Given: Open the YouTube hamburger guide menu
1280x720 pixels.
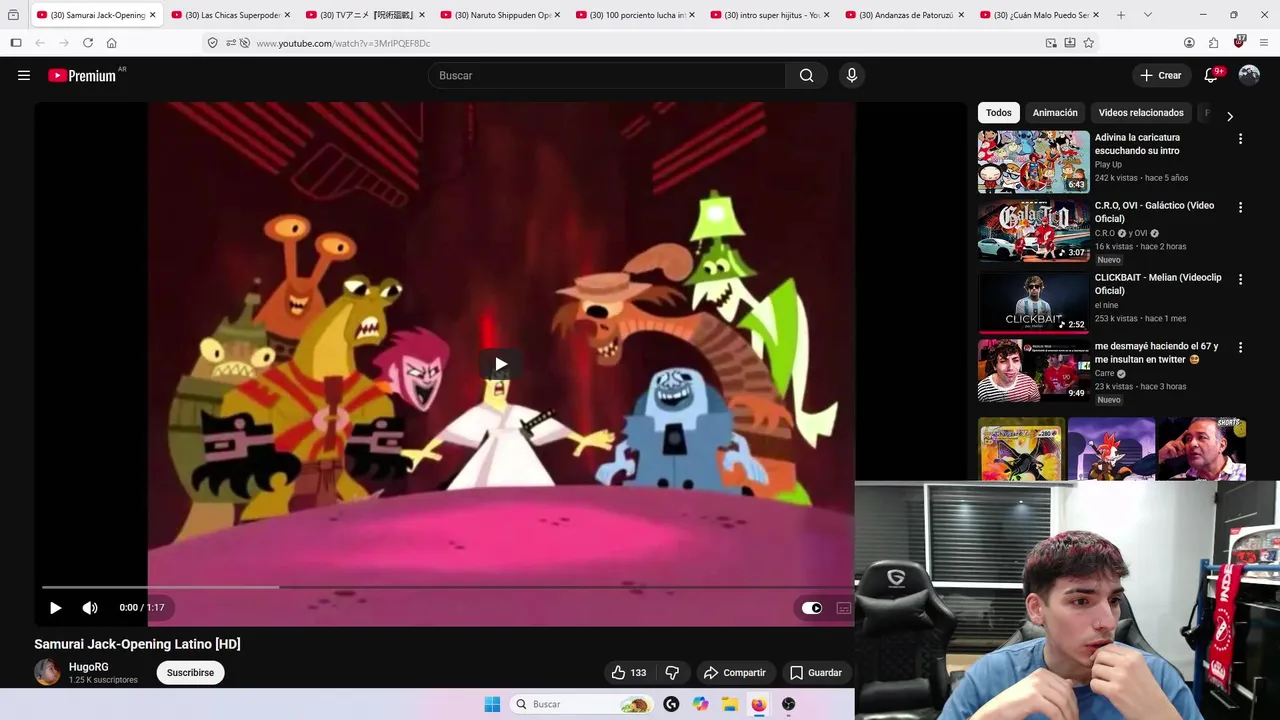Looking at the screenshot, I should point(24,75).
